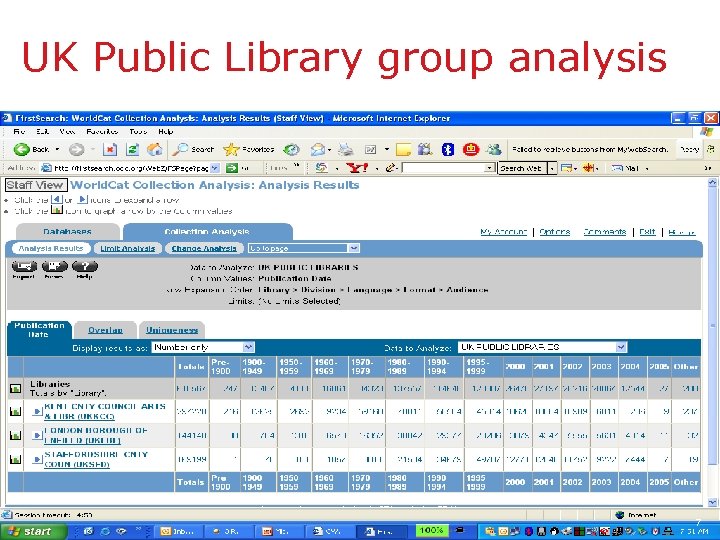
Task: Open the Help menu
Action: coord(165,132)
